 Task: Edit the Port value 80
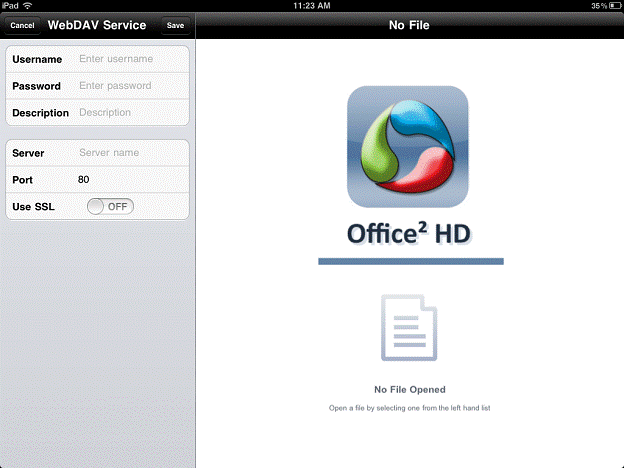pos(133,179)
